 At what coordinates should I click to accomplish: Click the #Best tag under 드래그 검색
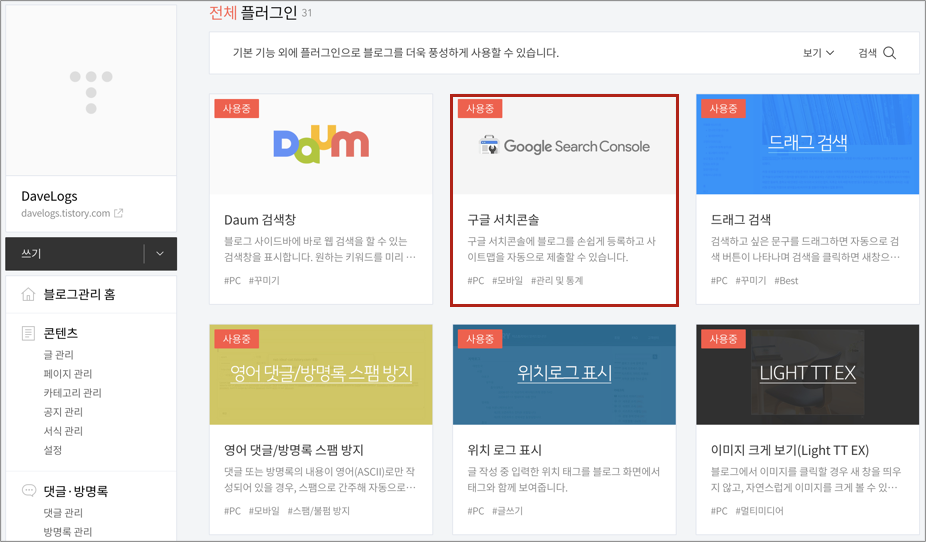point(786,280)
